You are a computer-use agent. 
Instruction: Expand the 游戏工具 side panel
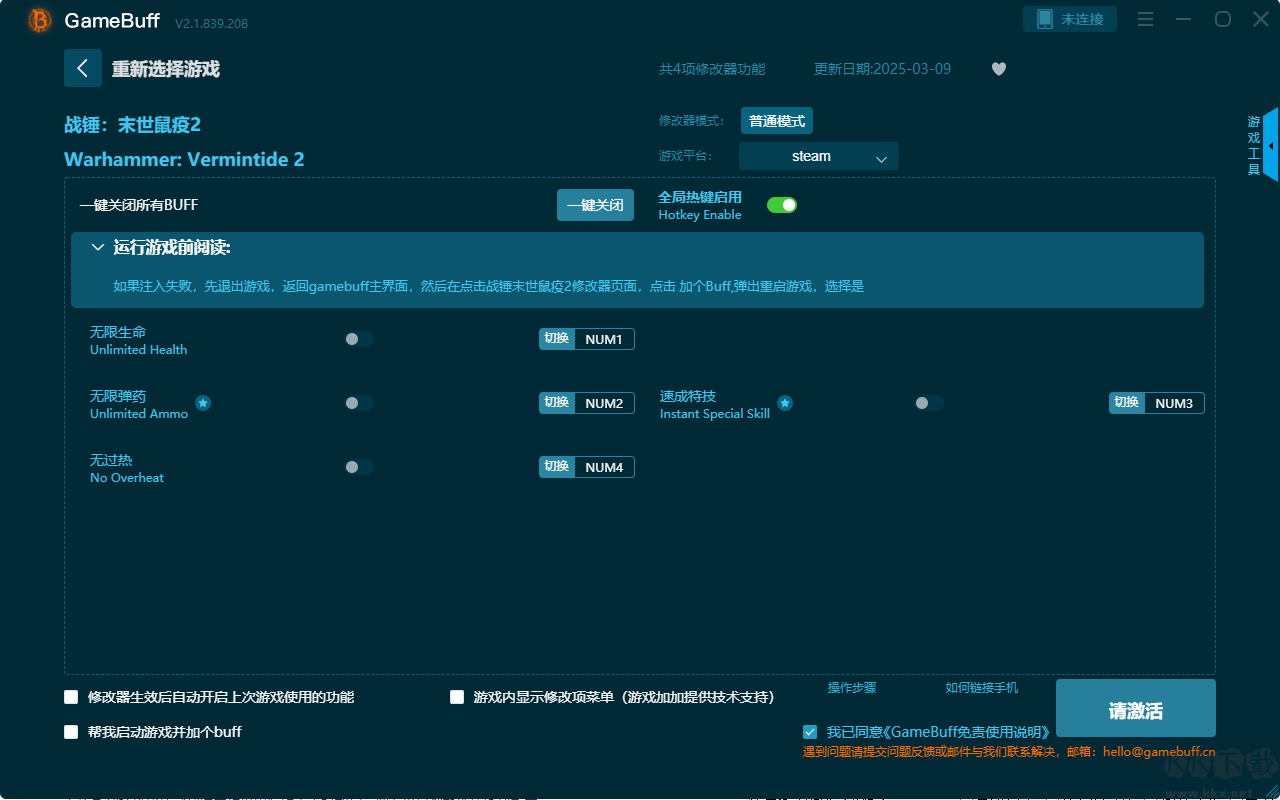click(x=1270, y=145)
